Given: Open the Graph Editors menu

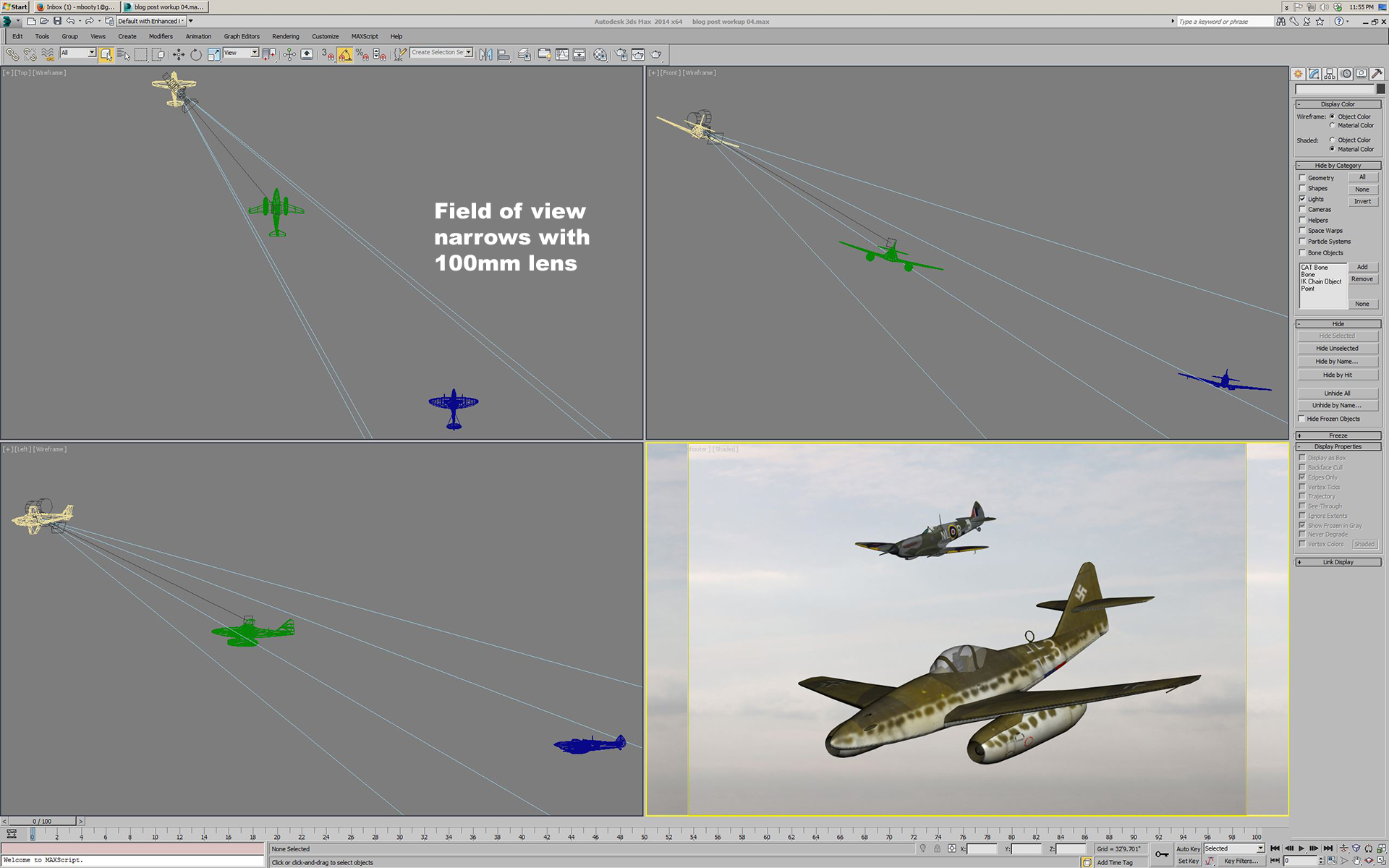Looking at the screenshot, I should pos(241,36).
